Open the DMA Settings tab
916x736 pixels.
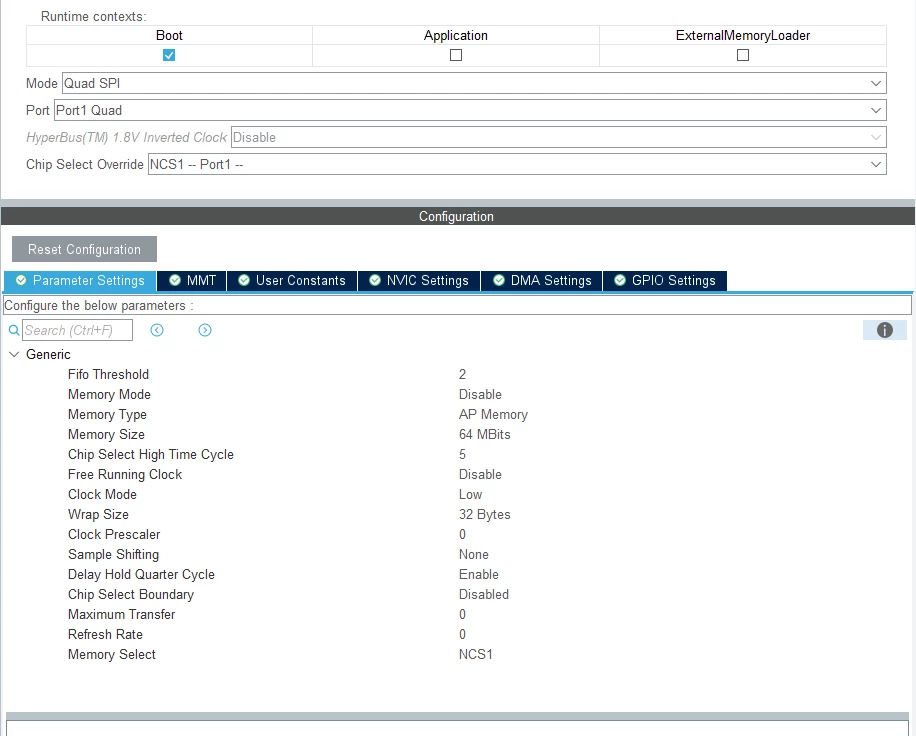click(542, 280)
